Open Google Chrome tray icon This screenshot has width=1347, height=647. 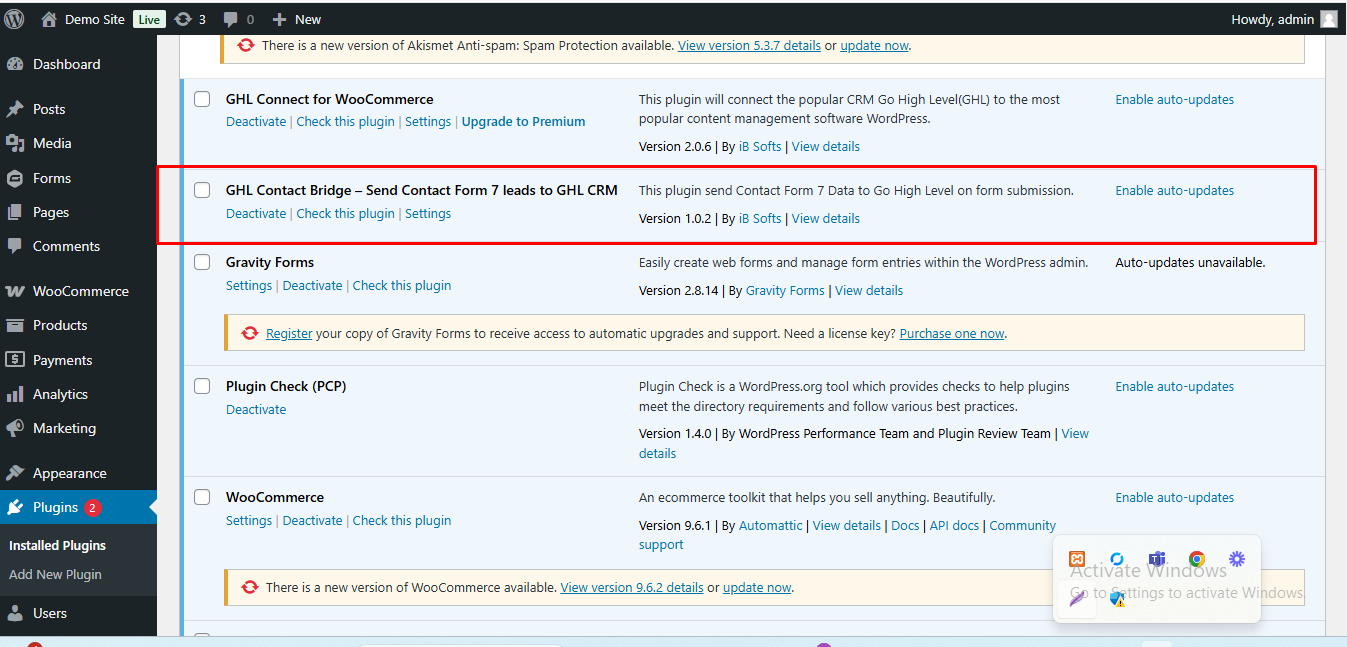click(1197, 559)
